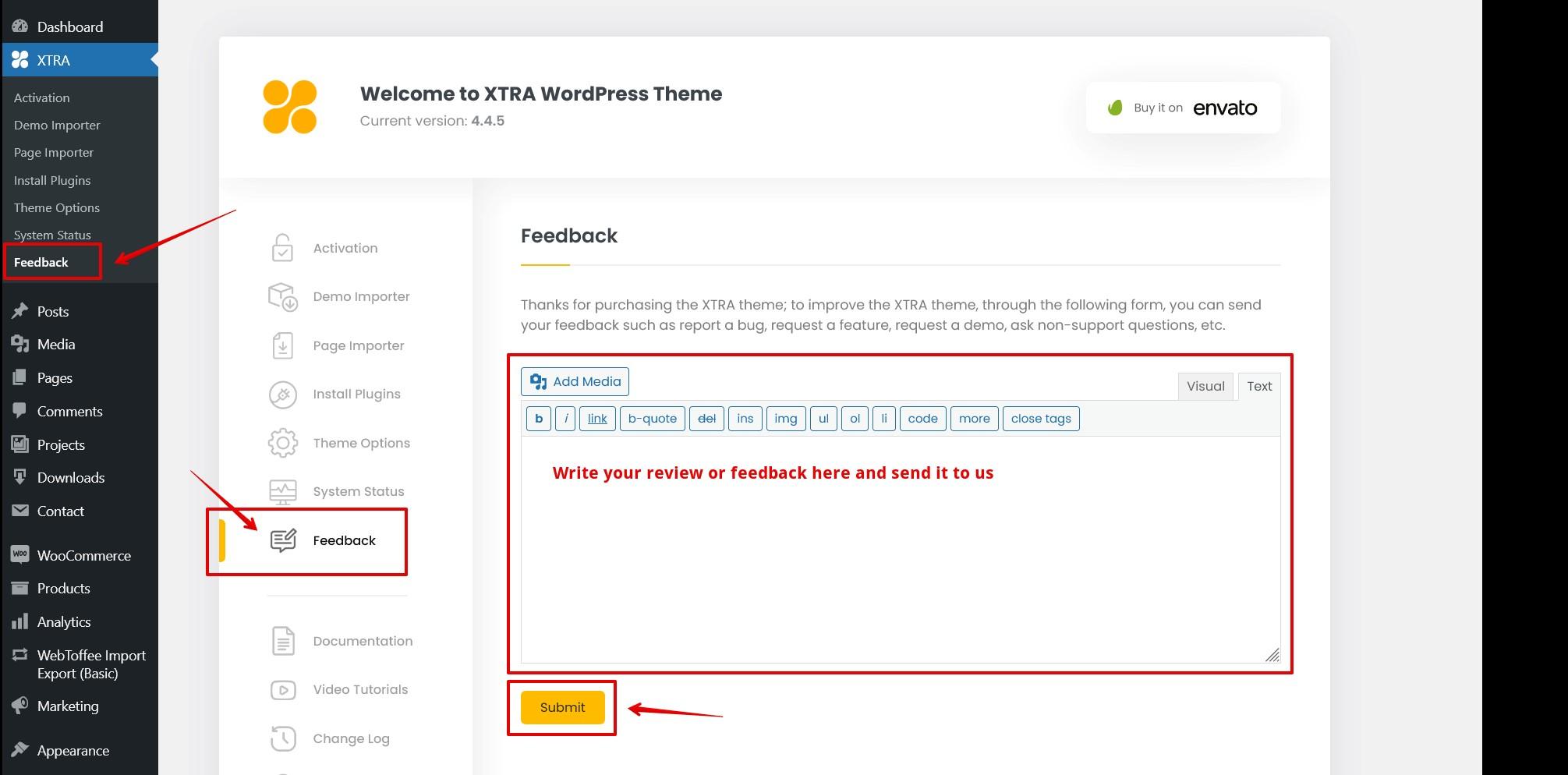Switch editor to the Visual tab
1568x775 pixels.
(x=1205, y=386)
